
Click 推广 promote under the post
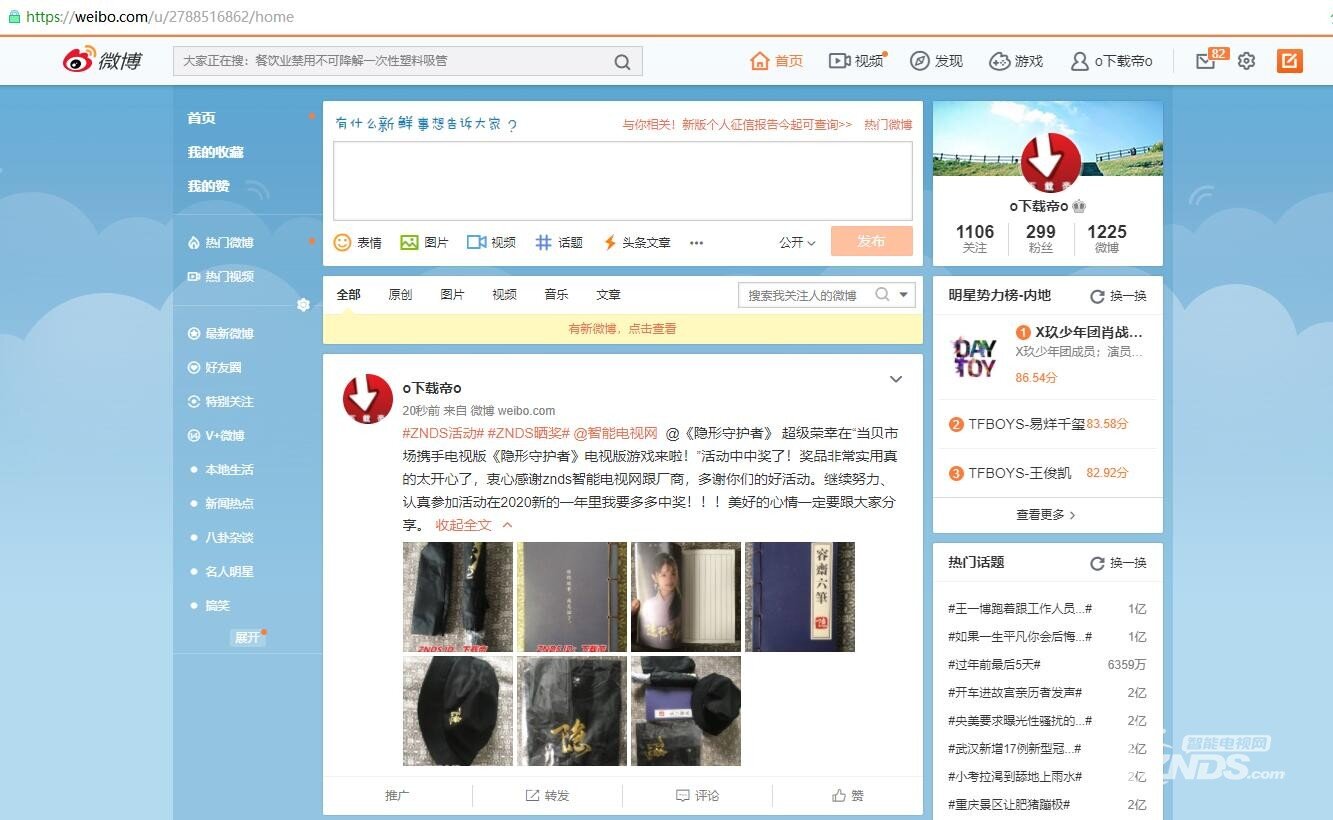point(397,796)
